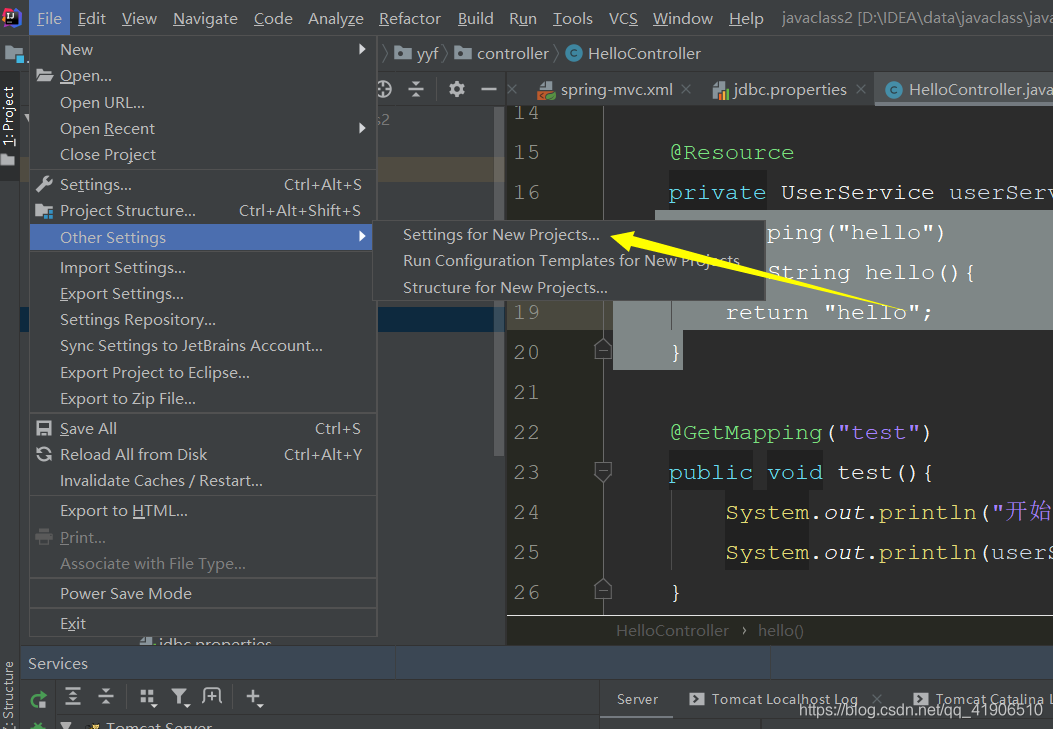The height and width of the screenshot is (729, 1053).
Task: Choose Export Project to Eclipse
Action: 203,373
